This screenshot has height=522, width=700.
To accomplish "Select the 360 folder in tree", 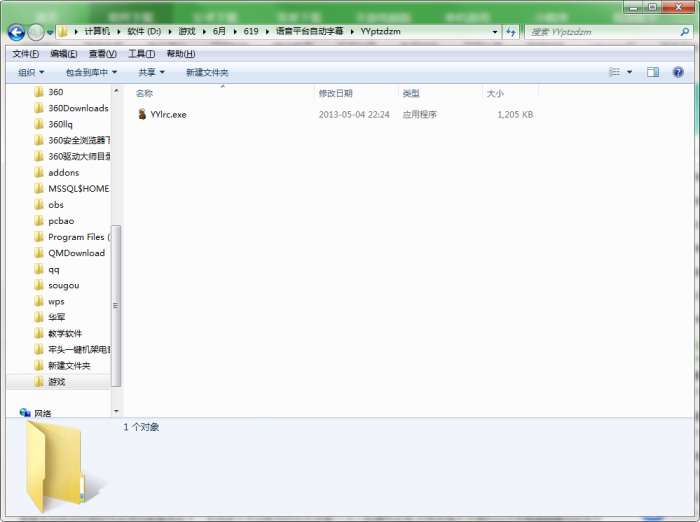I will pos(56,92).
